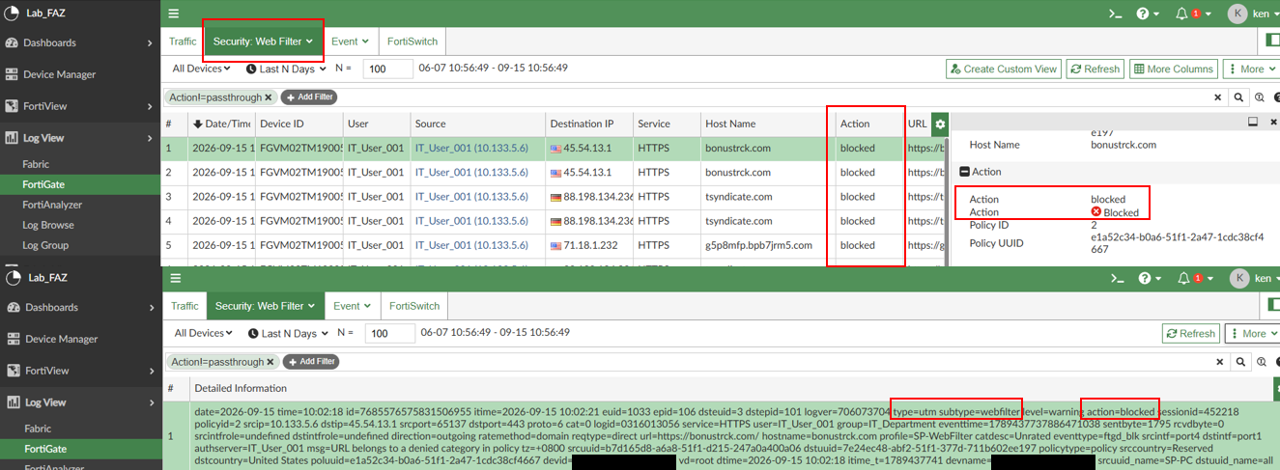This screenshot has width=1280, height=470.
Task: Open Device Manager in the upper sidebar
Action: coord(80,74)
